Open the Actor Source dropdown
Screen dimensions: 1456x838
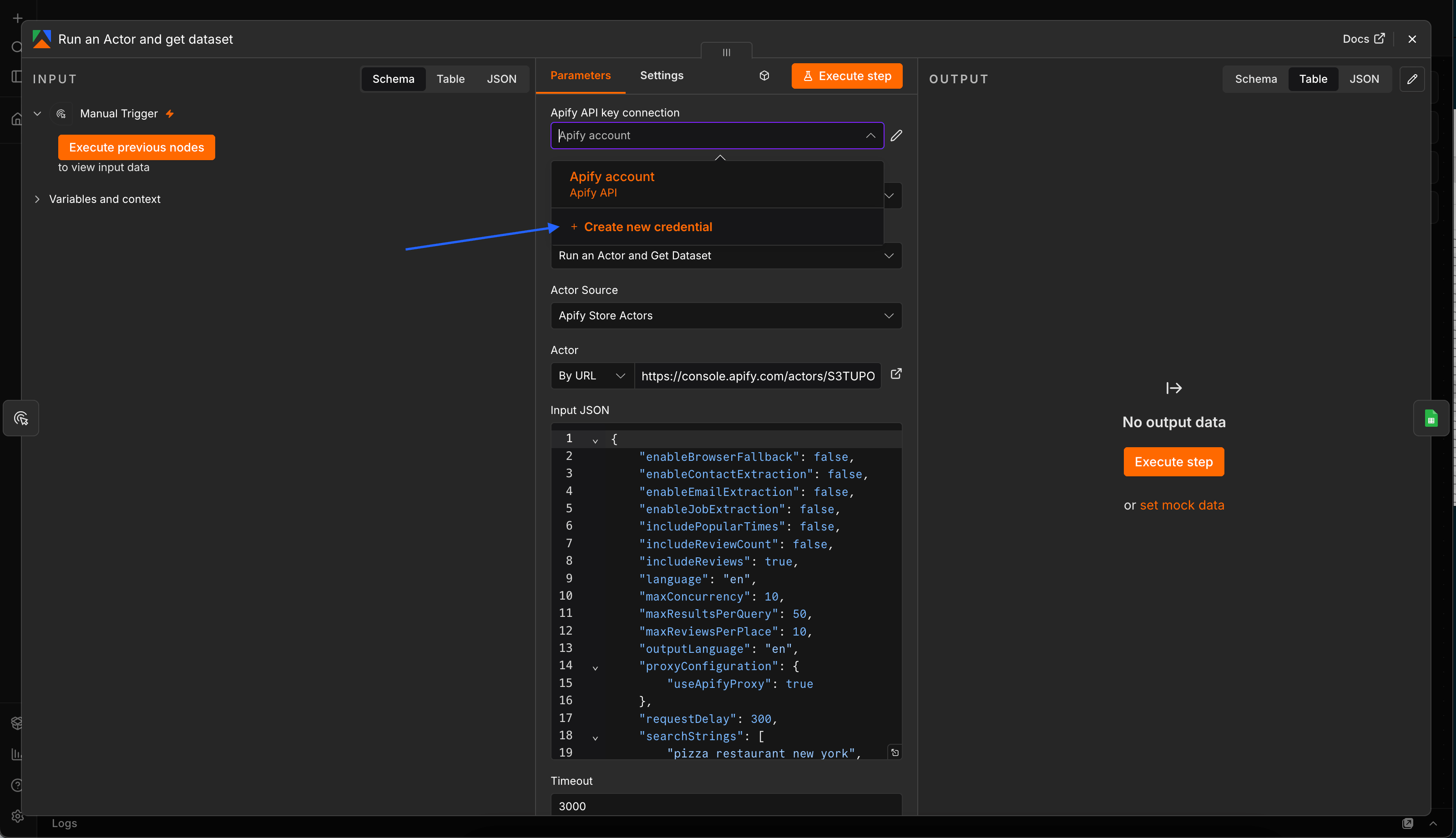point(726,315)
